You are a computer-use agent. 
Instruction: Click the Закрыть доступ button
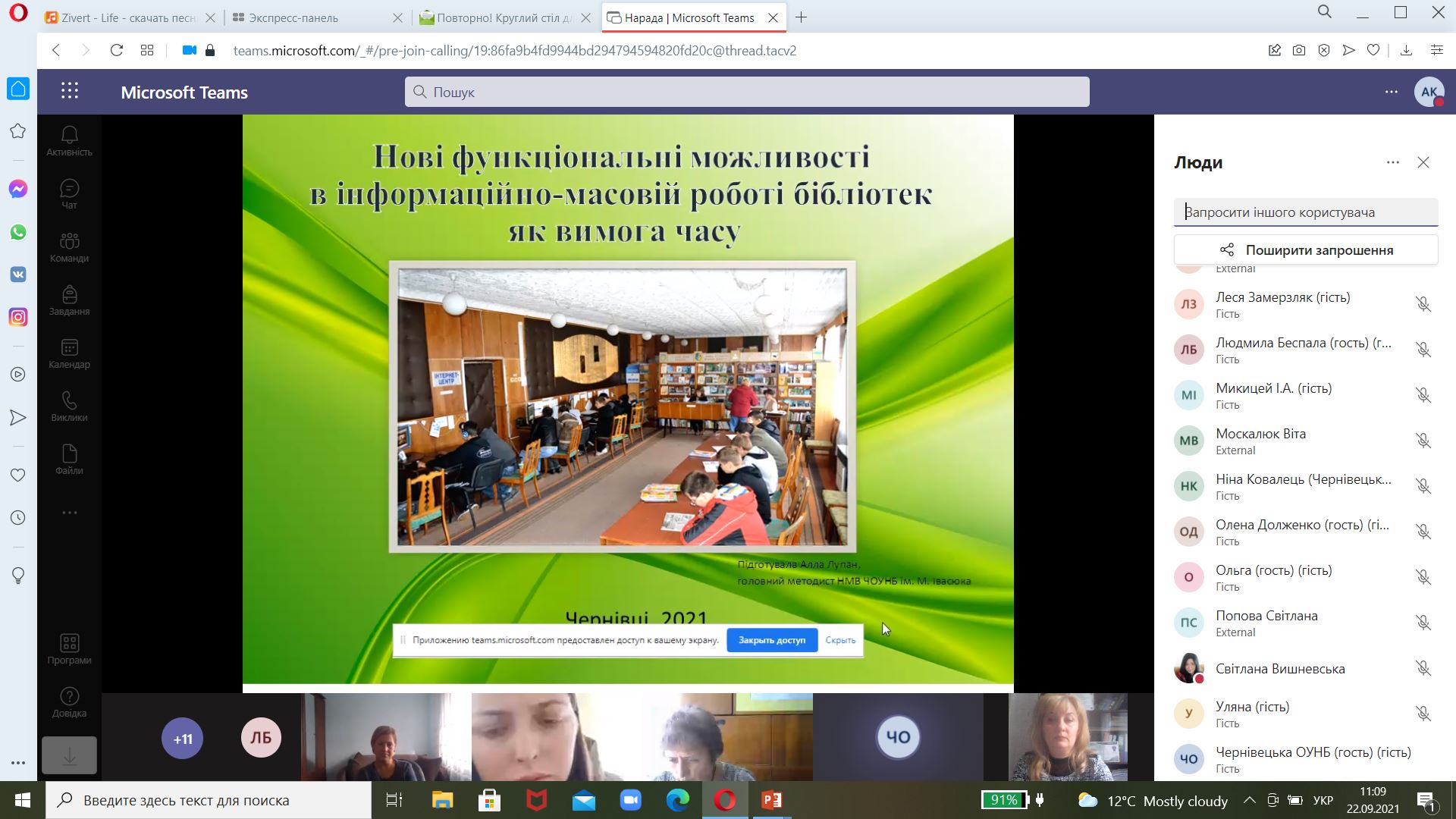click(x=771, y=640)
